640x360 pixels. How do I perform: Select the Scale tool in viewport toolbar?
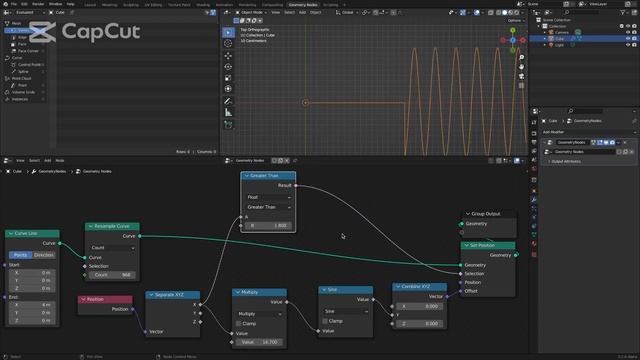tap(228, 78)
